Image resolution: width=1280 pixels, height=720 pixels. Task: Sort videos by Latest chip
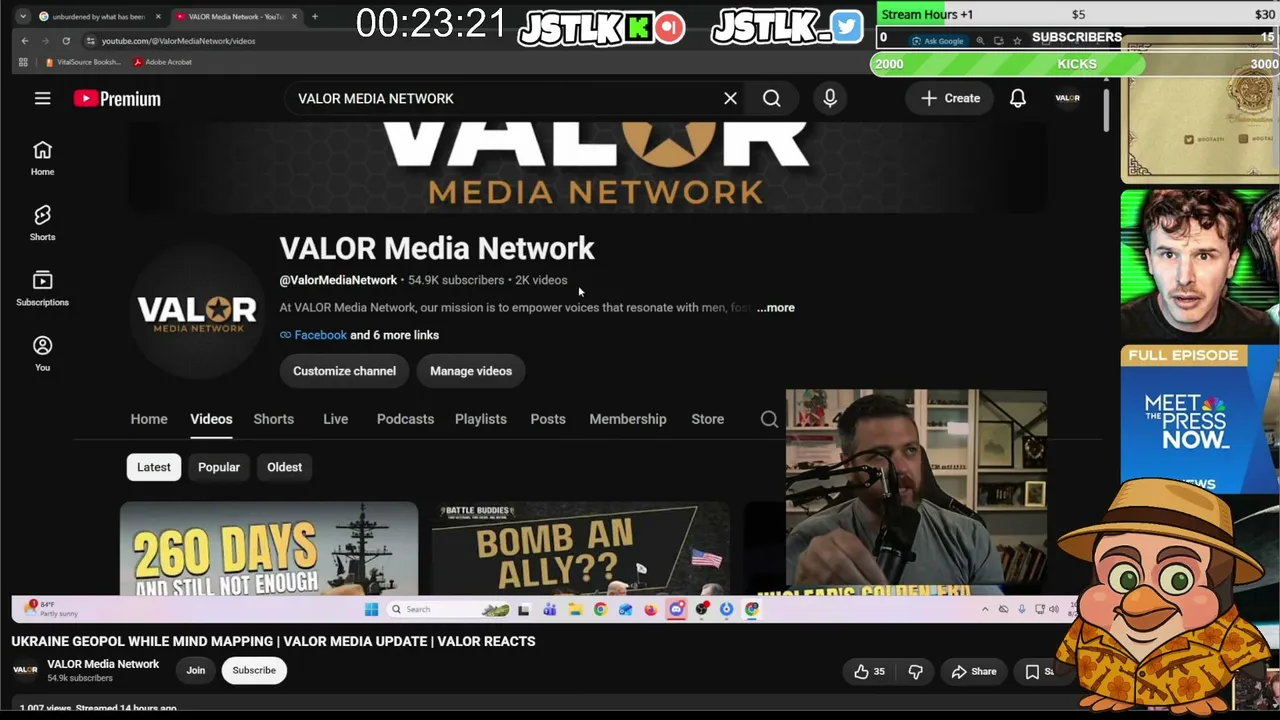[x=154, y=467]
